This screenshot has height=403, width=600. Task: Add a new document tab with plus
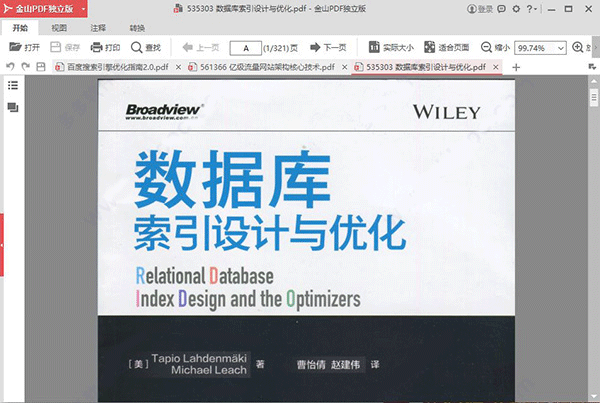pos(516,67)
